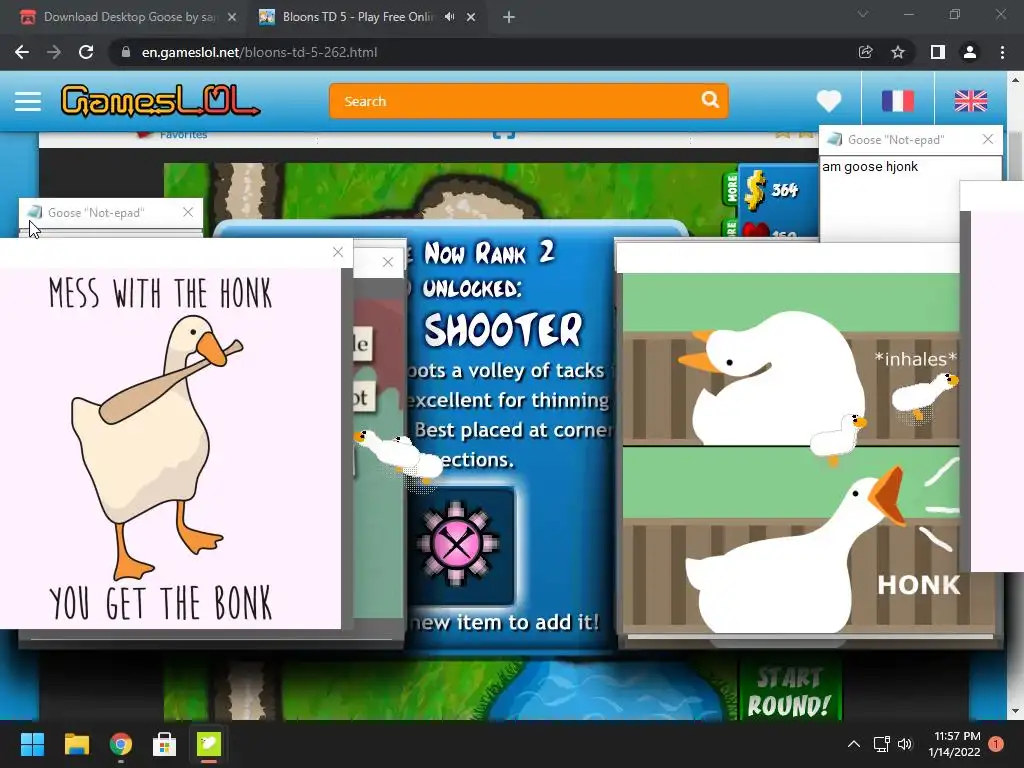Open the GamesLOL hamburger menu

click(x=27, y=101)
